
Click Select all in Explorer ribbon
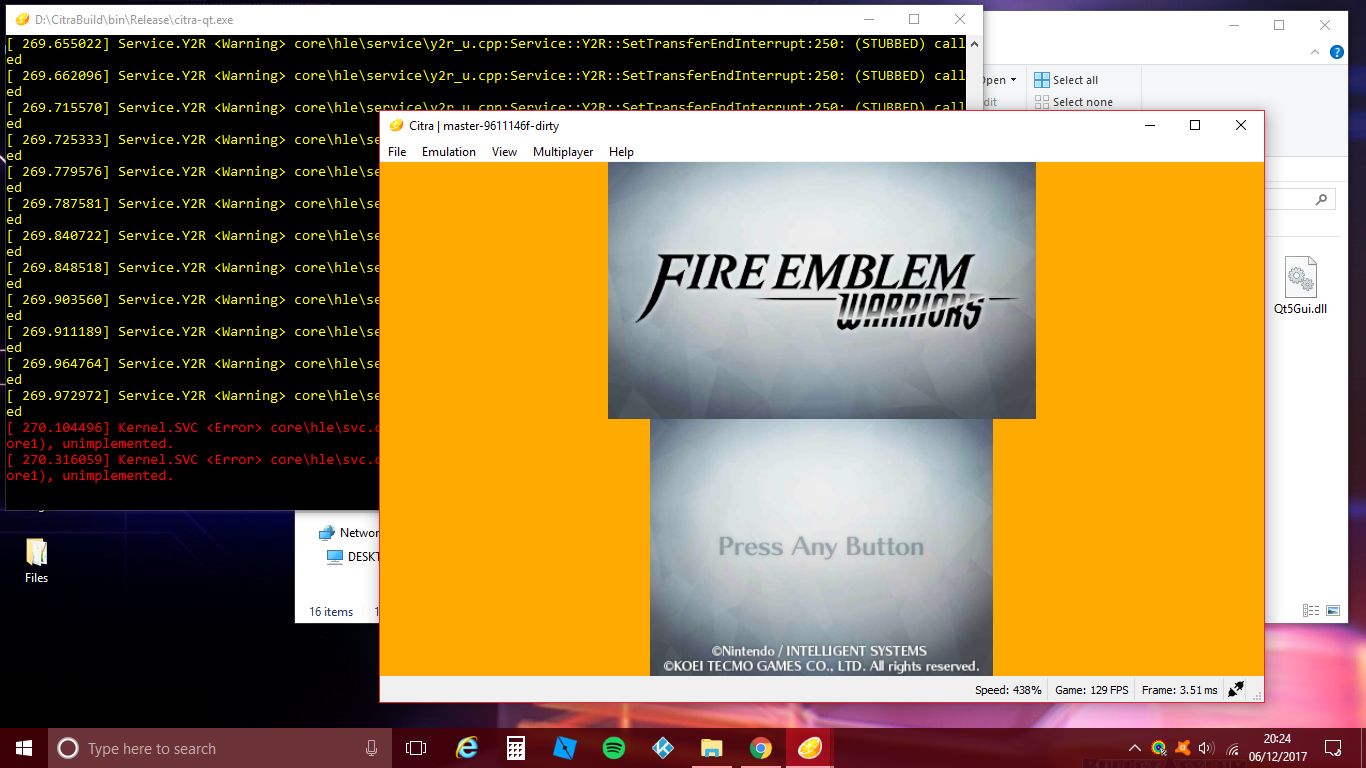[1066, 80]
